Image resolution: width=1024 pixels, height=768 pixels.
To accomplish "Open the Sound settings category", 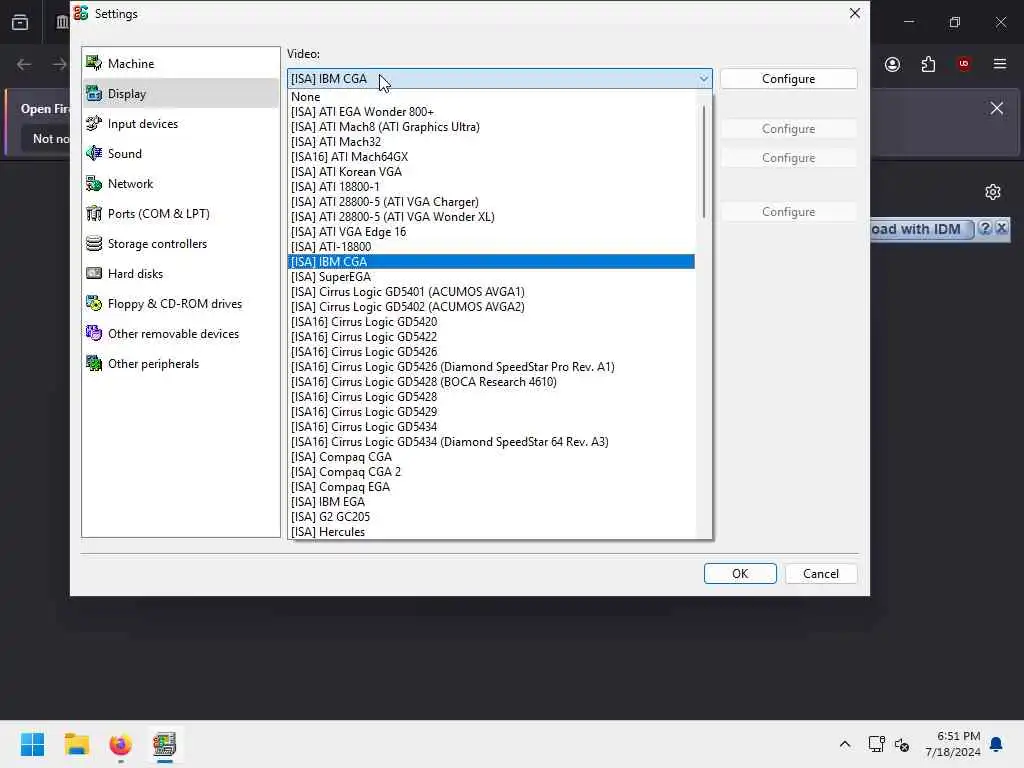I will (181, 153).
